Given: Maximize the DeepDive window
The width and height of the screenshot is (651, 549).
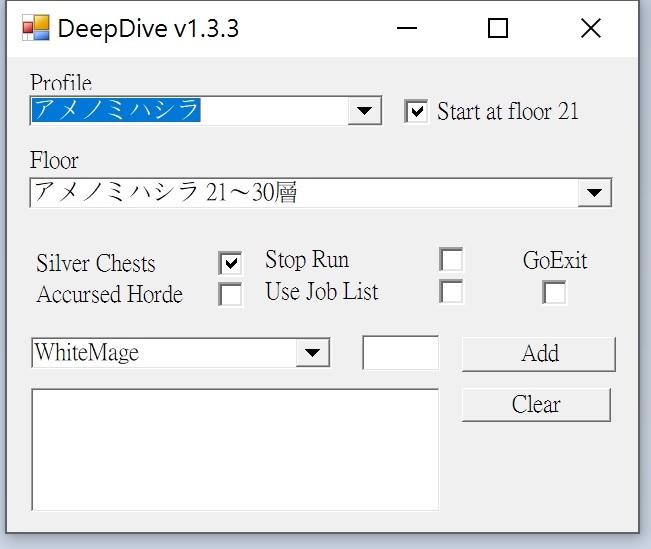Looking at the screenshot, I should pyautogui.click(x=498, y=28).
